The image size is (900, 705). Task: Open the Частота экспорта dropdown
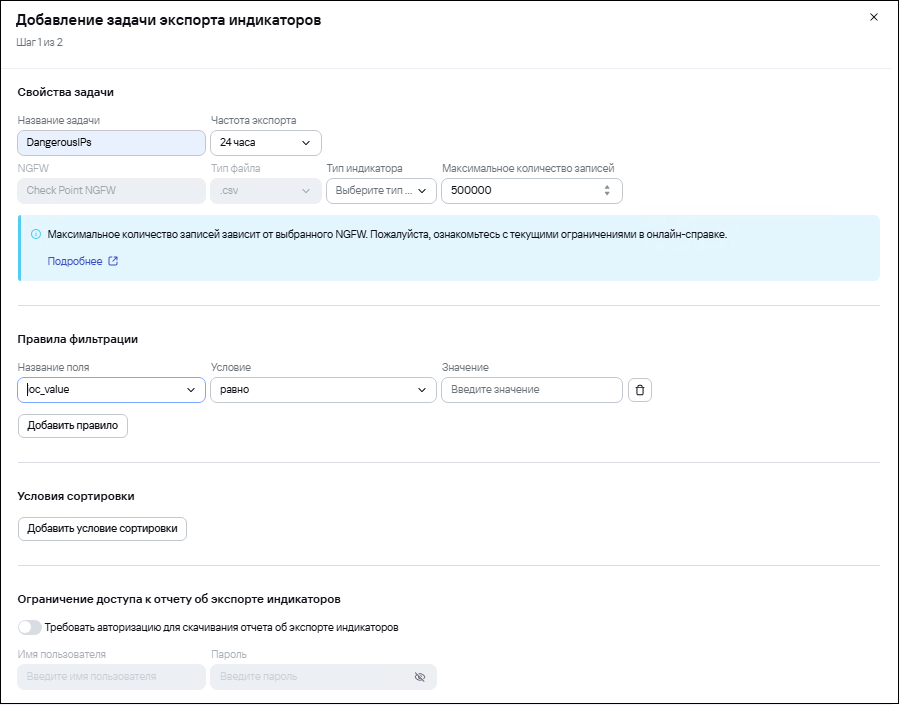[266, 142]
